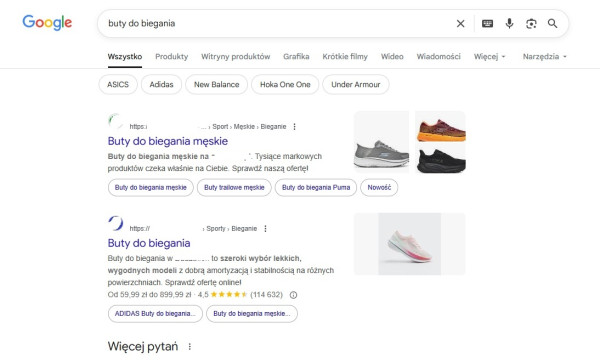
Task: Click the Buty trailowe męskie sitelink
Action: point(234,187)
